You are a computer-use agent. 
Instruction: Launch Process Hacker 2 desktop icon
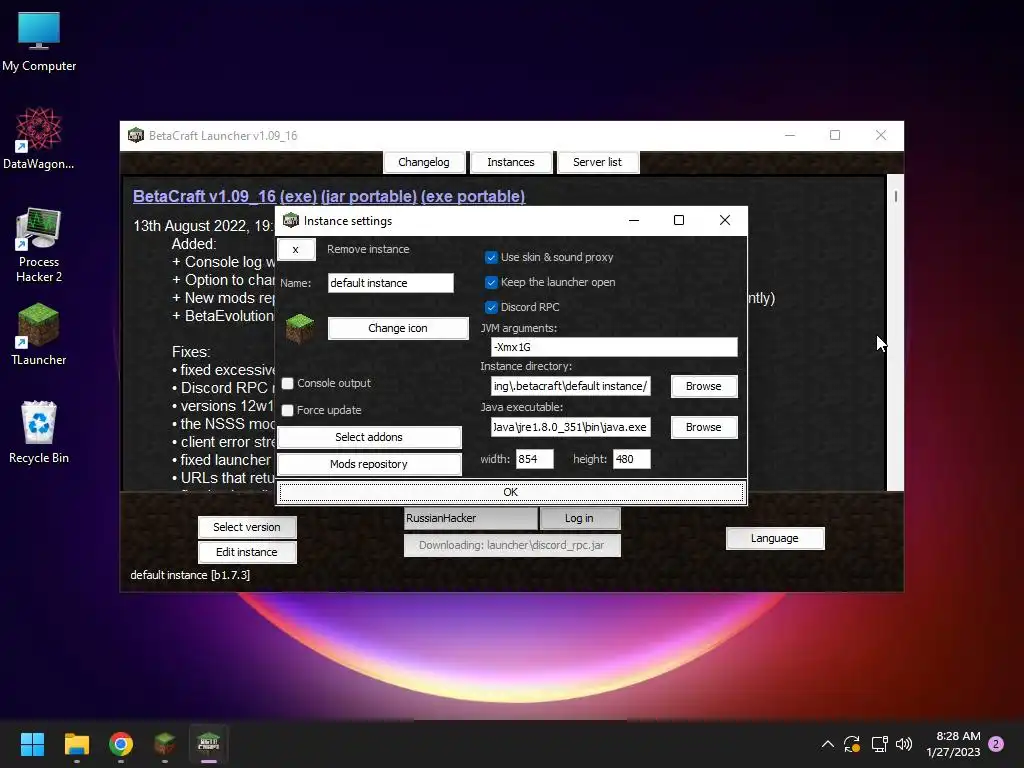point(39,245)
